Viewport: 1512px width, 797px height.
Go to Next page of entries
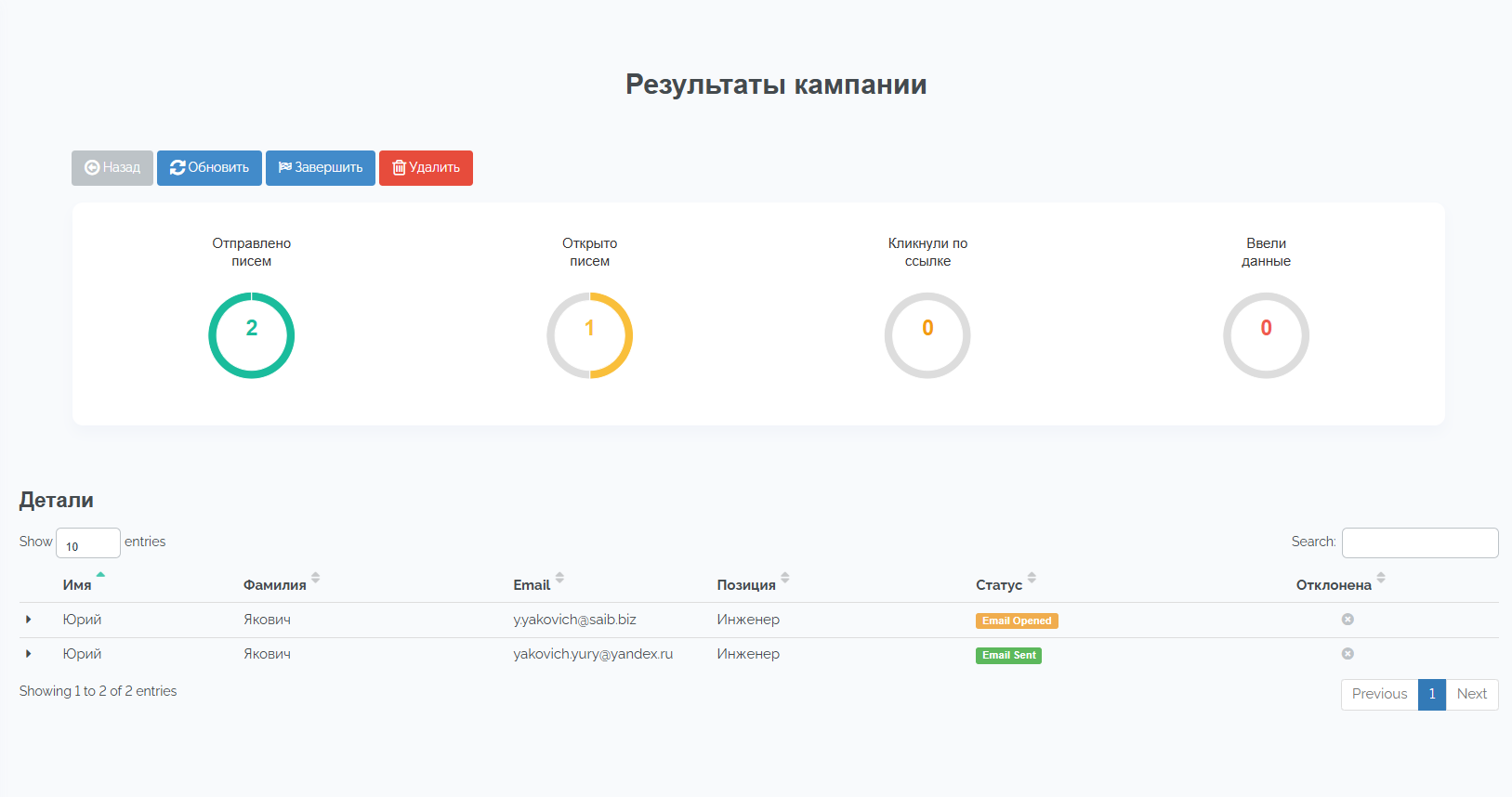tap(1471, 695)
